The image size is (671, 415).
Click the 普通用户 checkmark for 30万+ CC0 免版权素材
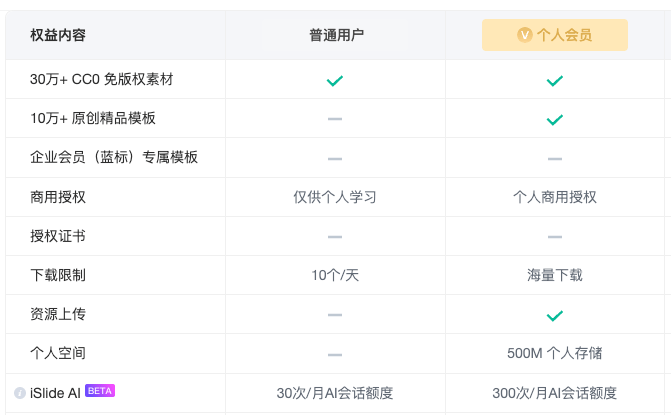[335, 80]
